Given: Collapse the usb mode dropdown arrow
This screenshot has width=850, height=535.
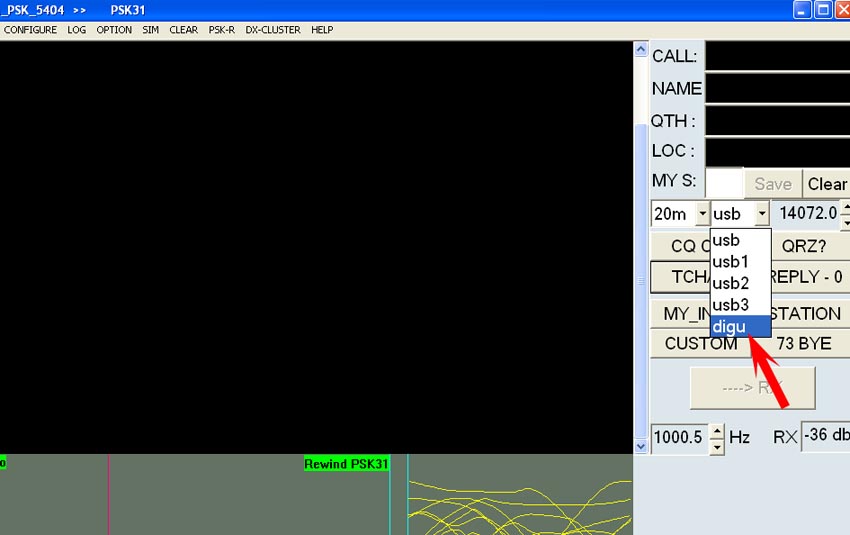Looking at the screenshot, I should [762, 214].
